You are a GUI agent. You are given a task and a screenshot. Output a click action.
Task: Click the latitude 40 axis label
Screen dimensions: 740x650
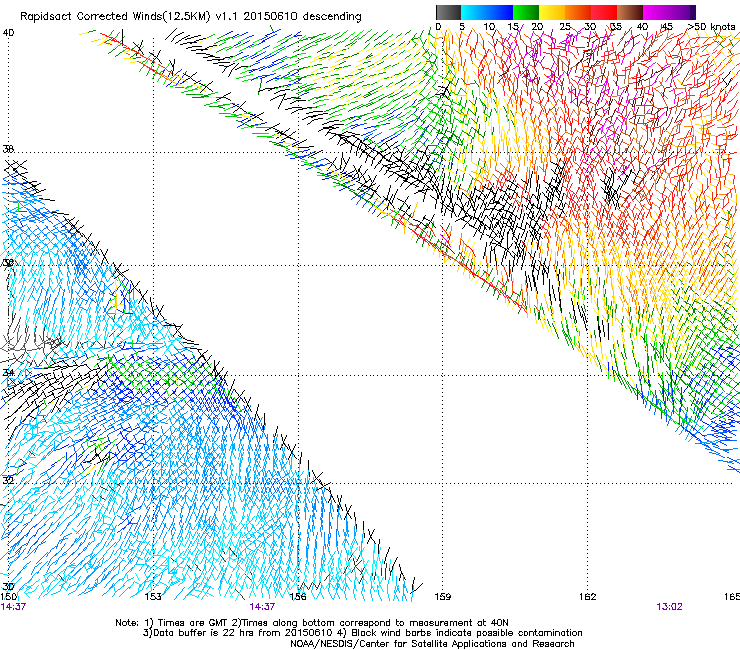tap(8, 33)
